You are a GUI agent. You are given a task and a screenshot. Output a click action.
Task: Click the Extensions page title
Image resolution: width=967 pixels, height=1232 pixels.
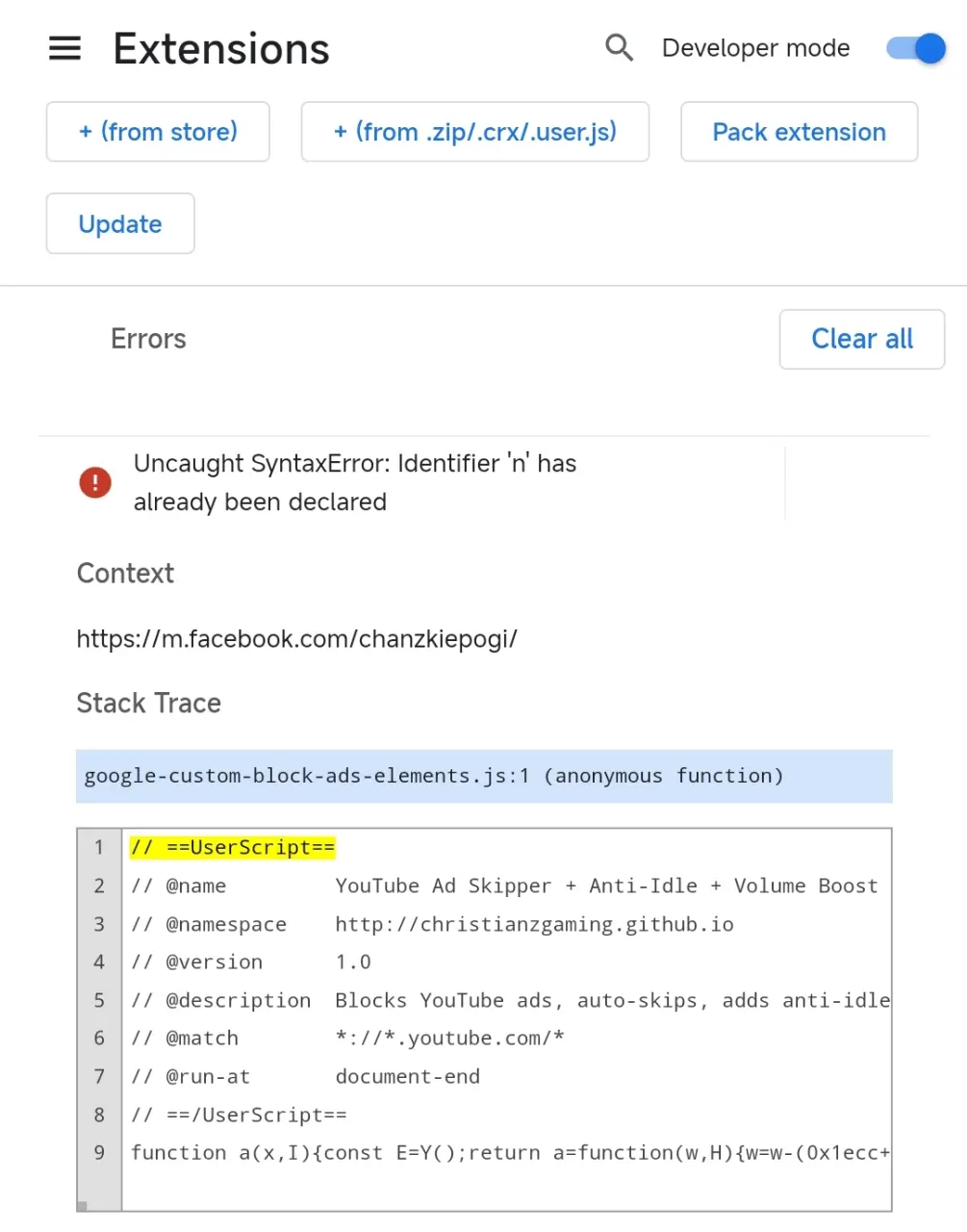click(x=221, y=48)
